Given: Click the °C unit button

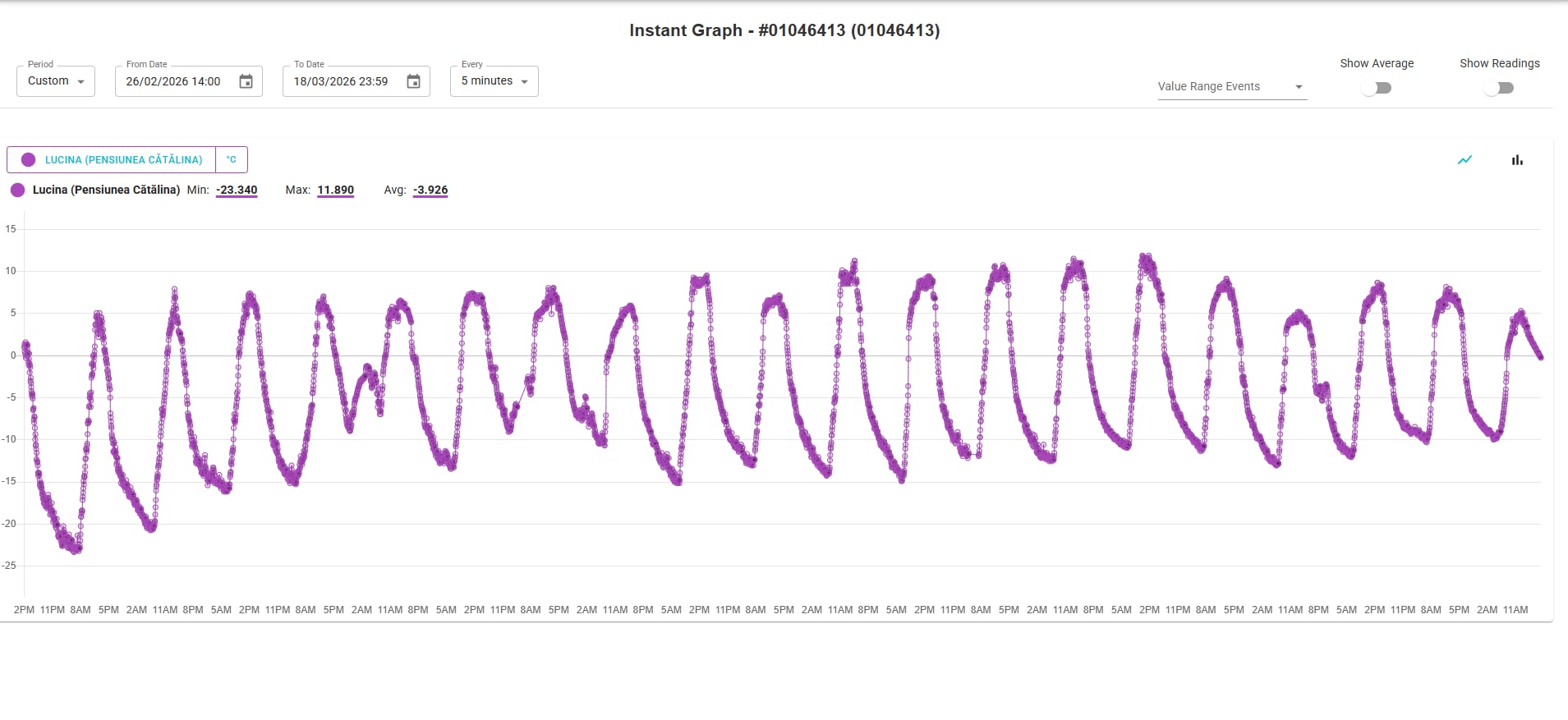Looking at the screenshot, I should pos(232,160).
